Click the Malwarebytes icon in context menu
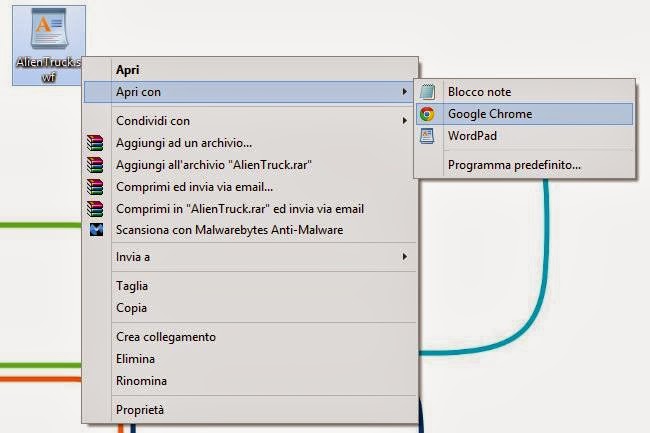 click(96, 230)
